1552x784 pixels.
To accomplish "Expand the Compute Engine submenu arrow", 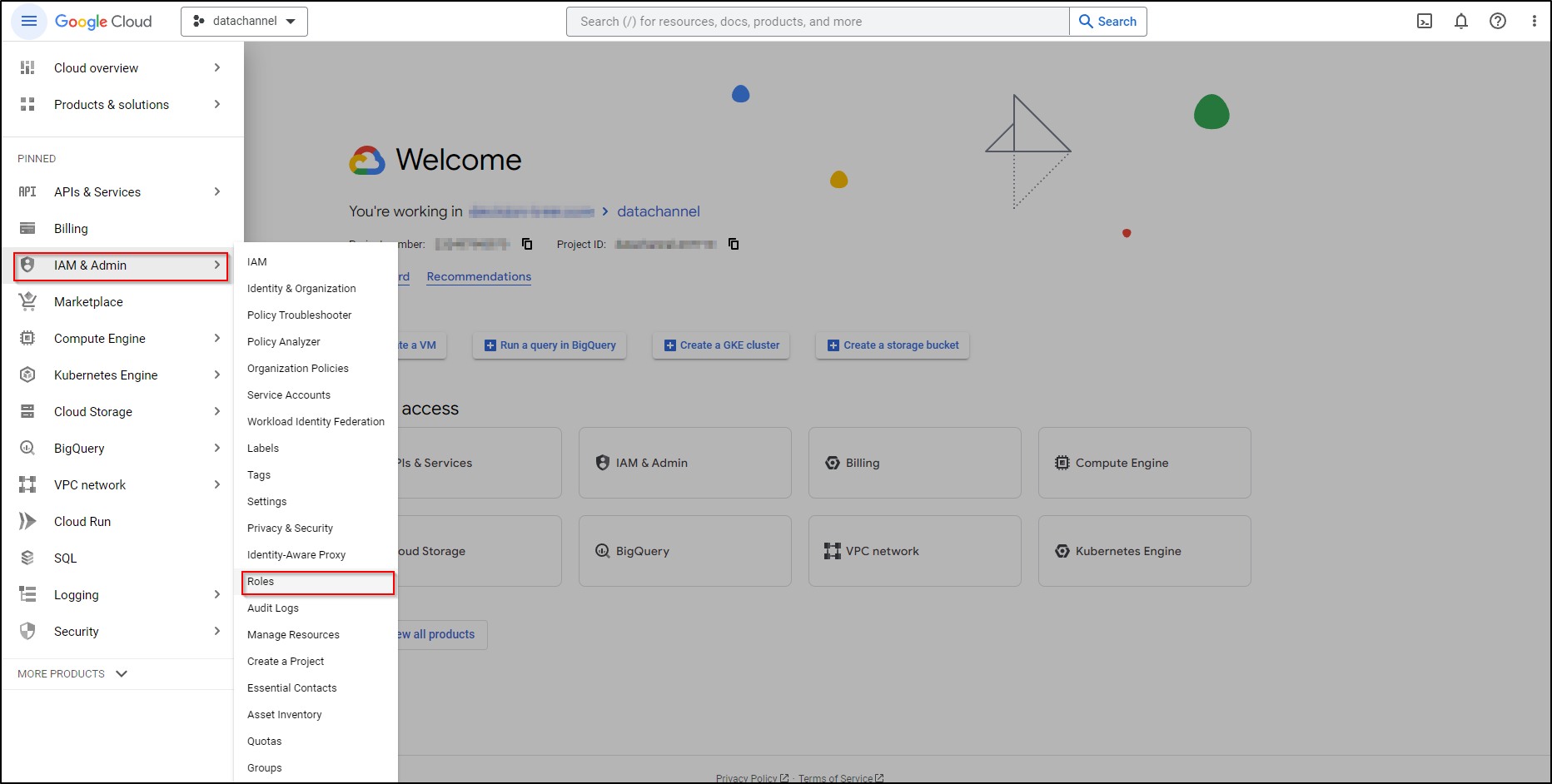I will 217,338.
